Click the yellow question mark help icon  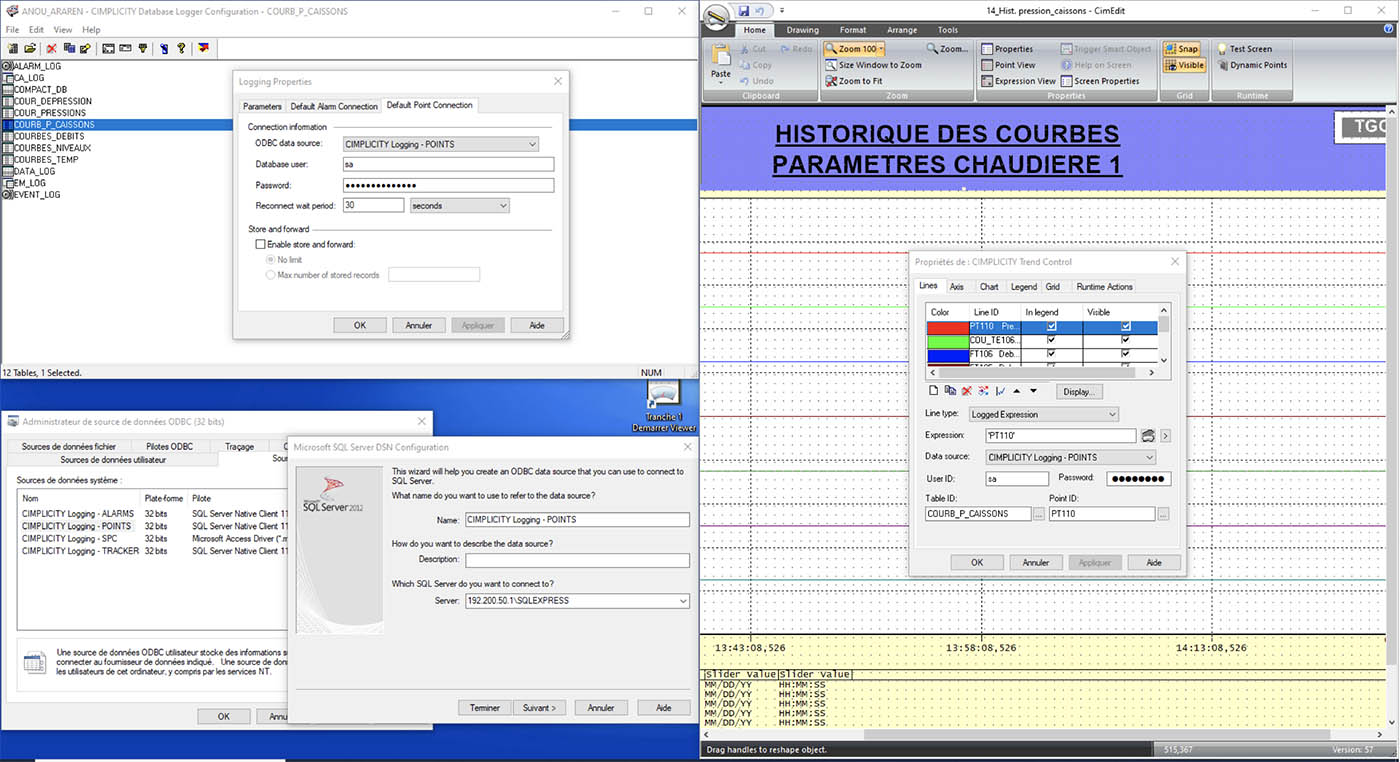pos(181,48)
